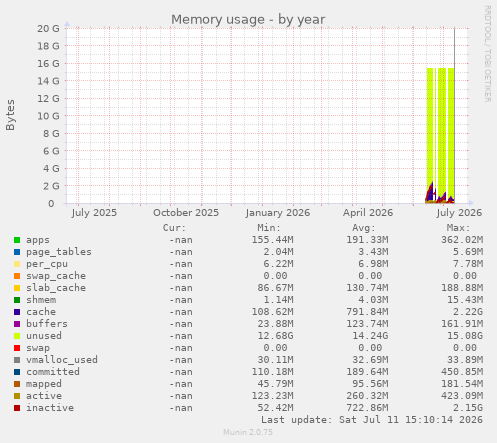Click the unused min value 12.68G
Image resolution: width=497 pixels, height=443 pixels.
point(275,336)
